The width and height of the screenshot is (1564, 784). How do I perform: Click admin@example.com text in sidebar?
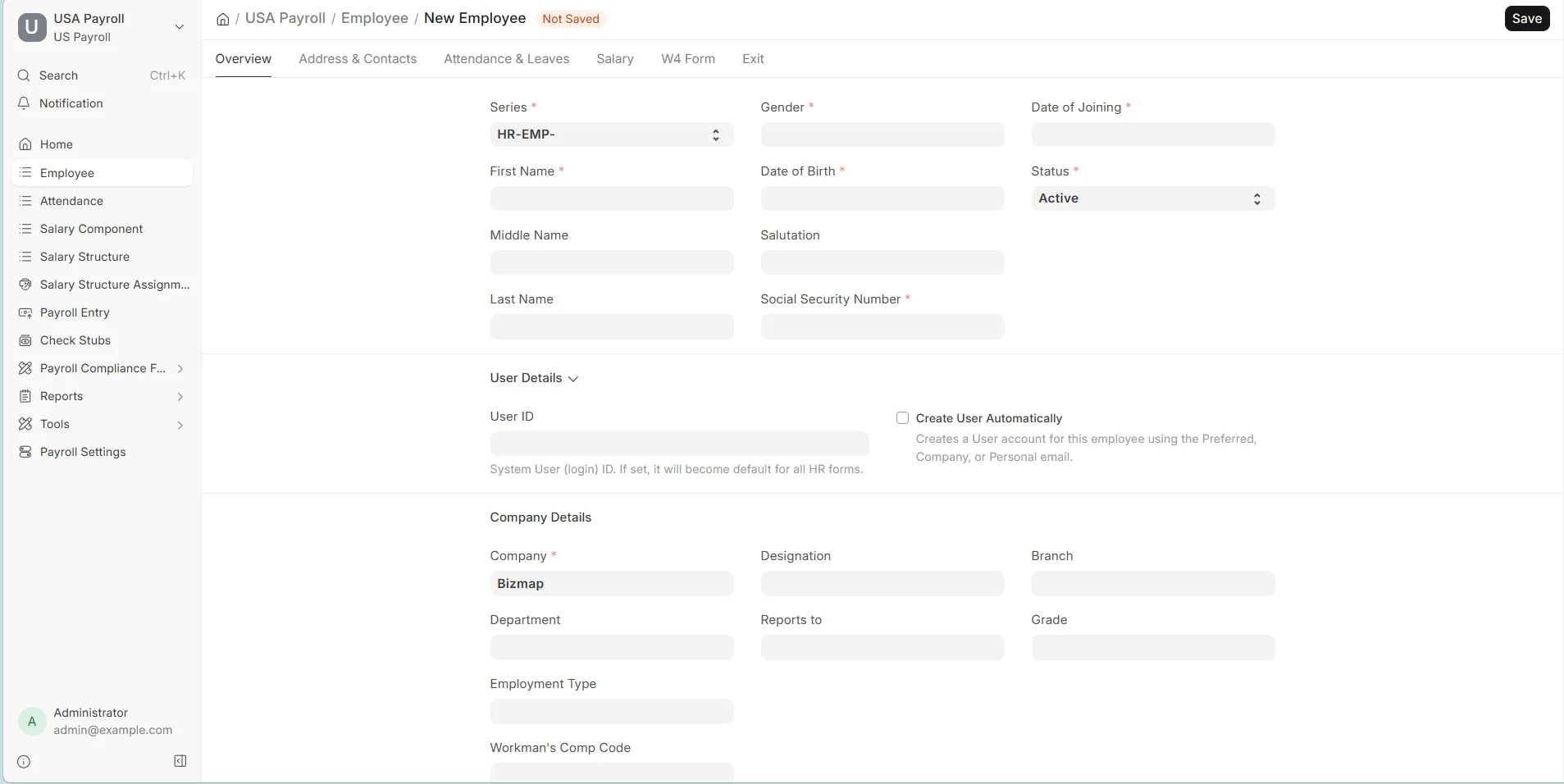pyautogui.click(x=113, y=730)
